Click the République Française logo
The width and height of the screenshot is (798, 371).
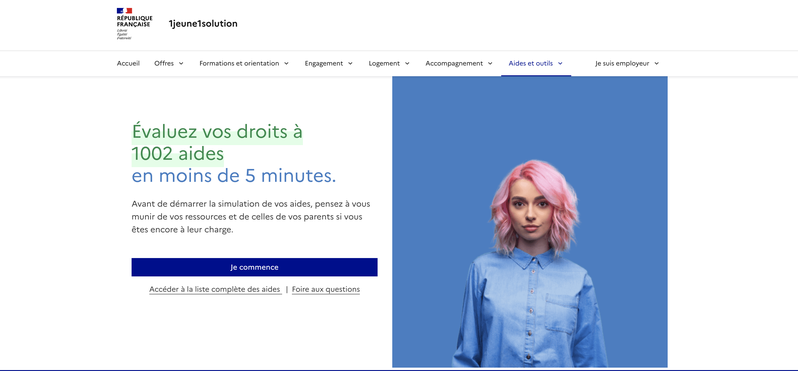(x=134, y=23)
